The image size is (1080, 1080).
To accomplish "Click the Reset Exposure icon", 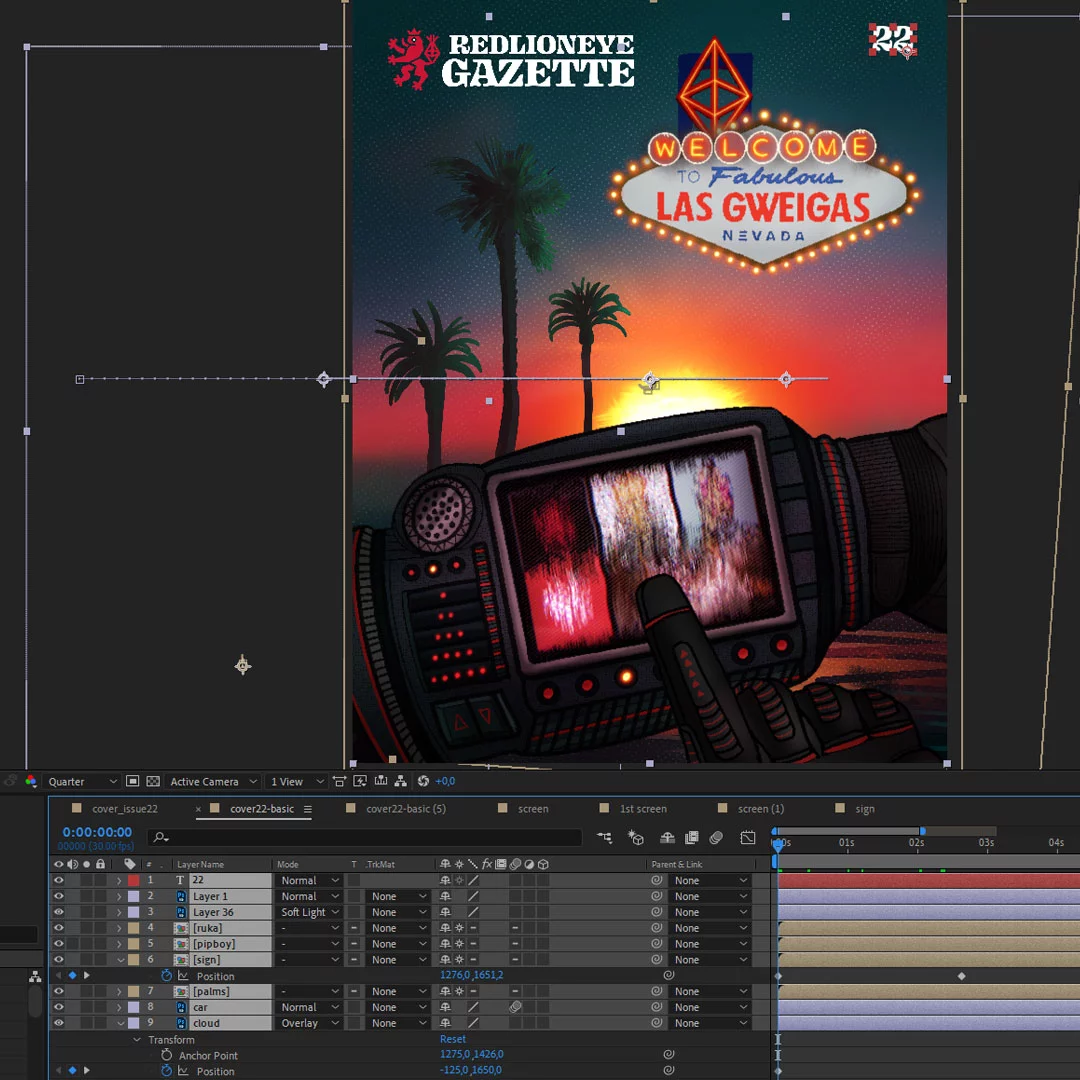I will click(423, 781).
